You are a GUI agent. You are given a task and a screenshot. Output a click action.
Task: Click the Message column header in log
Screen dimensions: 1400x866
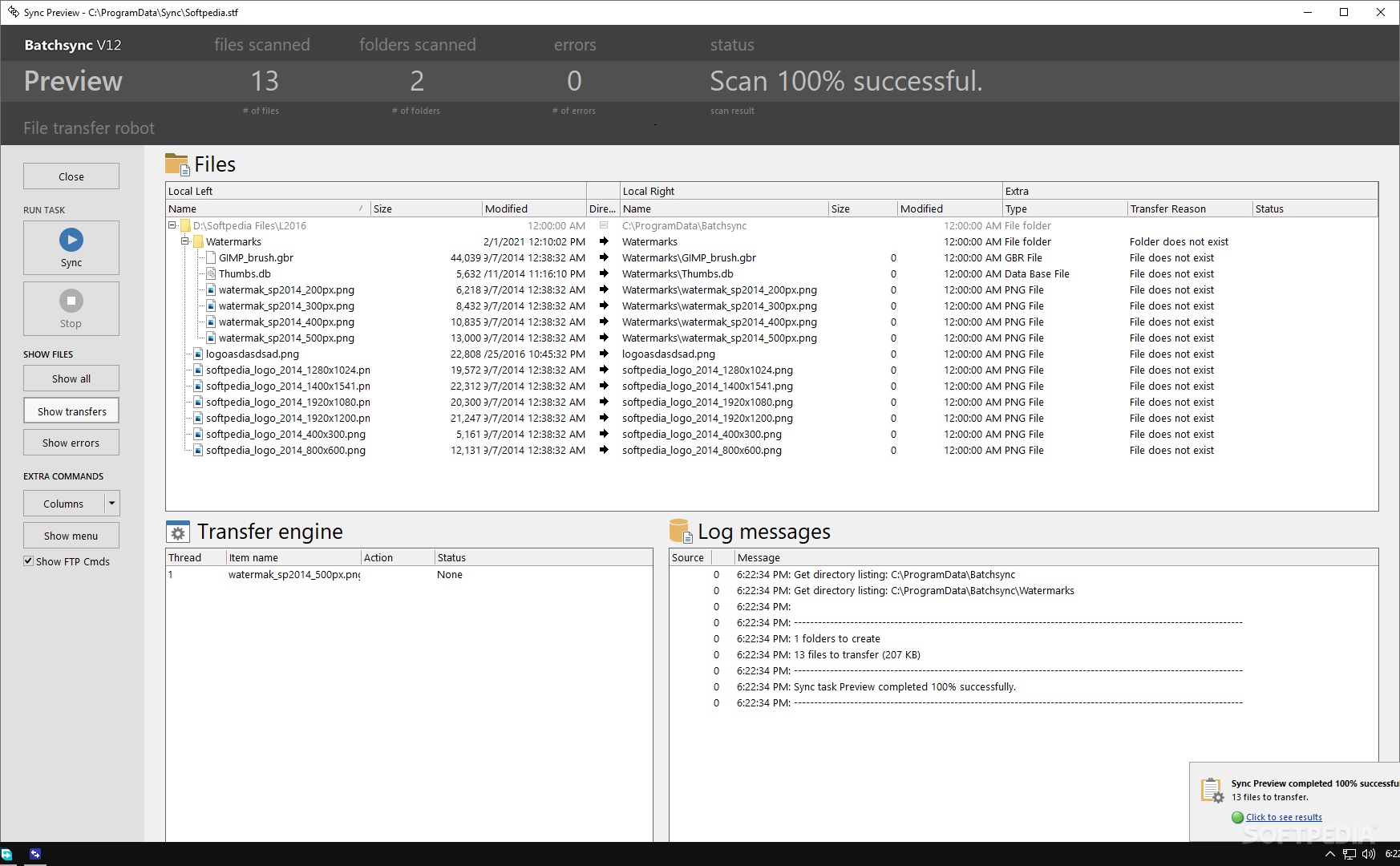[x=1056, y=557]
